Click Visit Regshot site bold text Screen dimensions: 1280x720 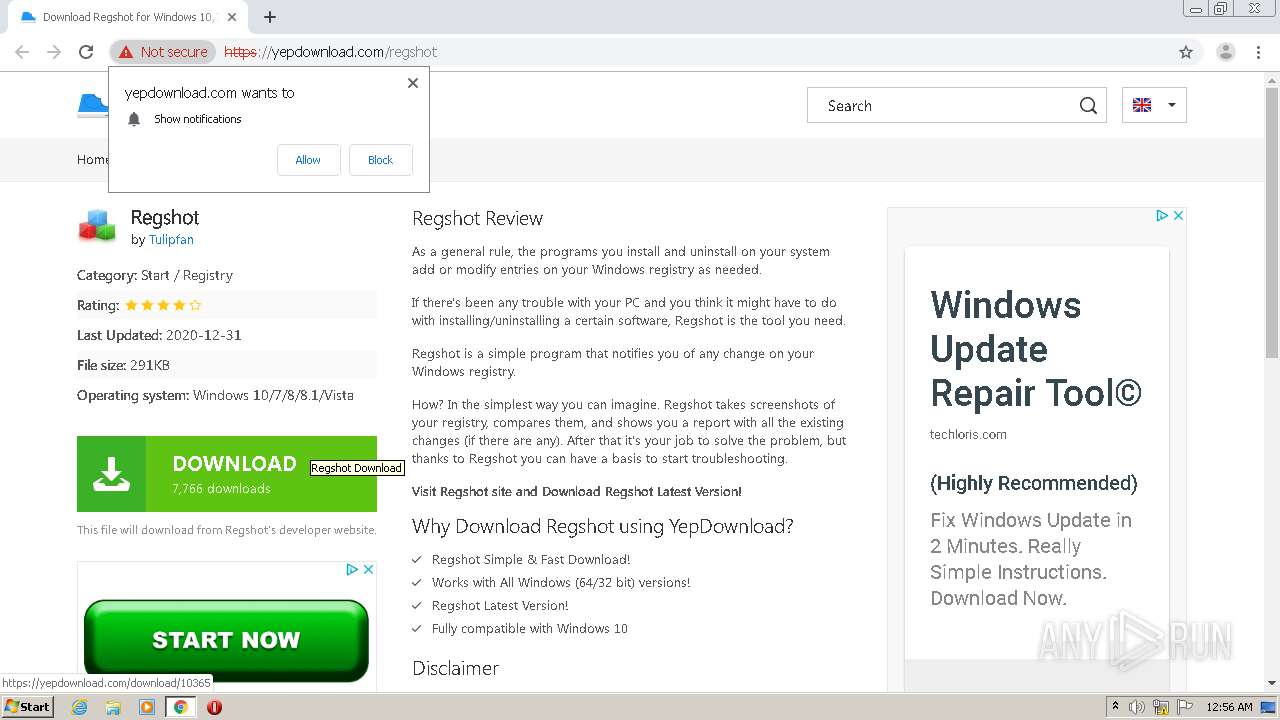pyautogui.click(x=577, y=491)
